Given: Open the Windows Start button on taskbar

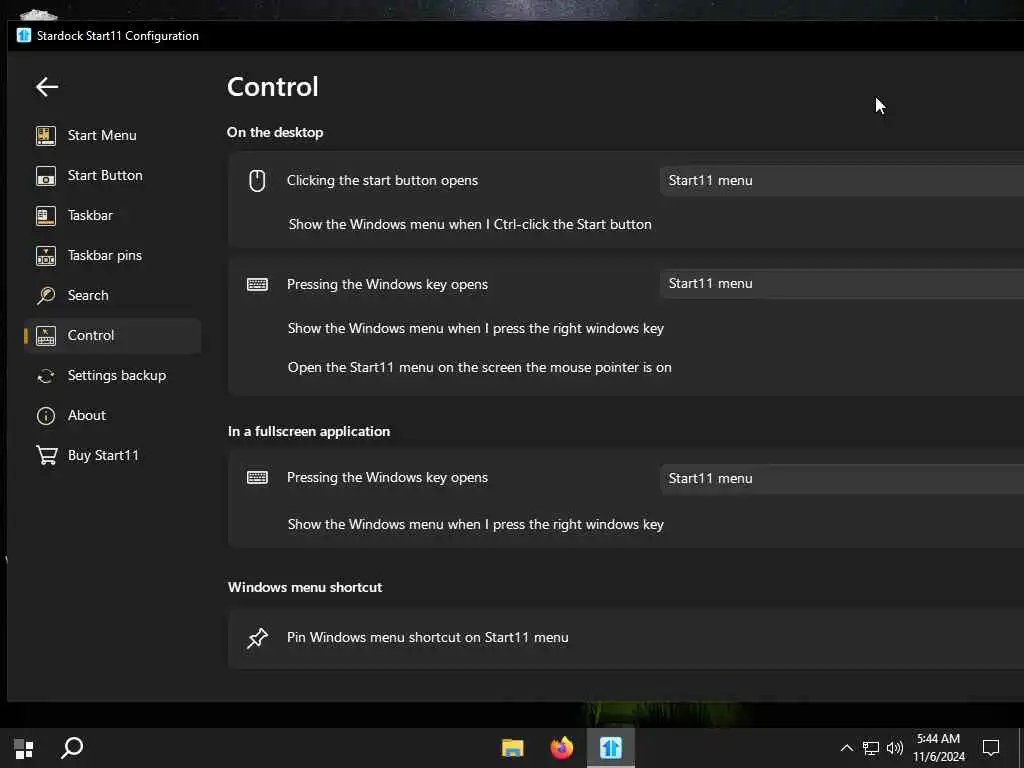Looking at the screenshot, I should [x=24, y=748].
